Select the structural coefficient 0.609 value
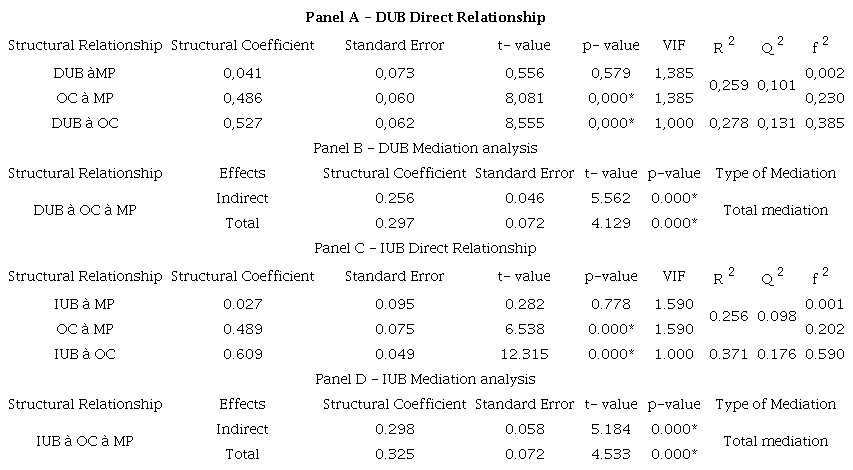The height and width of the screenshot is (470, 853). (242, 354)
